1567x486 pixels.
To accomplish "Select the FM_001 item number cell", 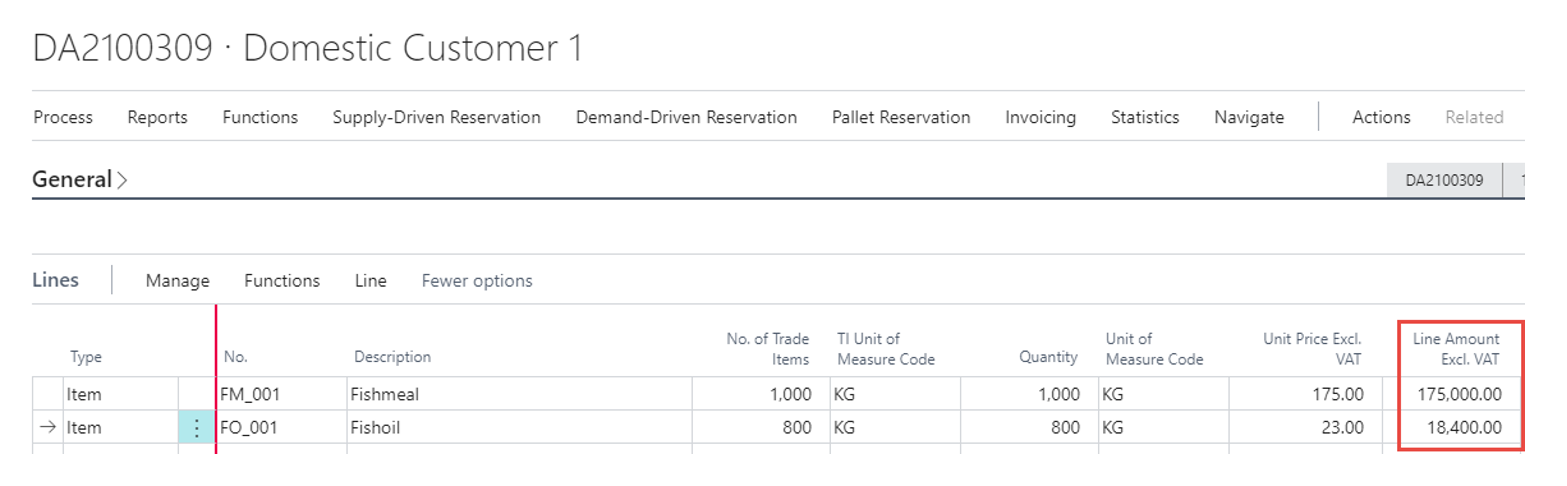I will tap(250, 394).
